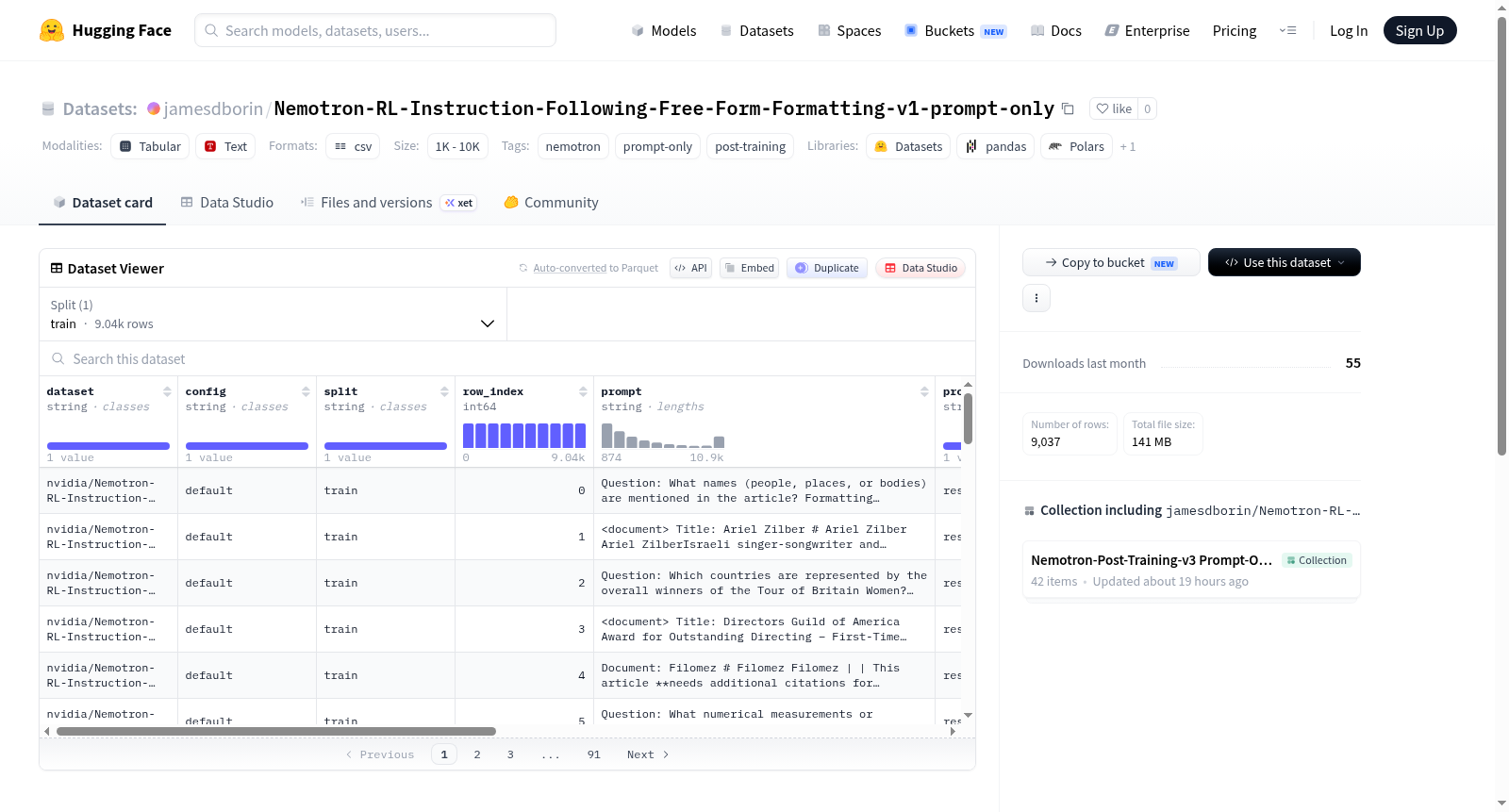Screen dimensions: 1509x812
Task: Open the Data Studio tab
Action: coord(227,203)
